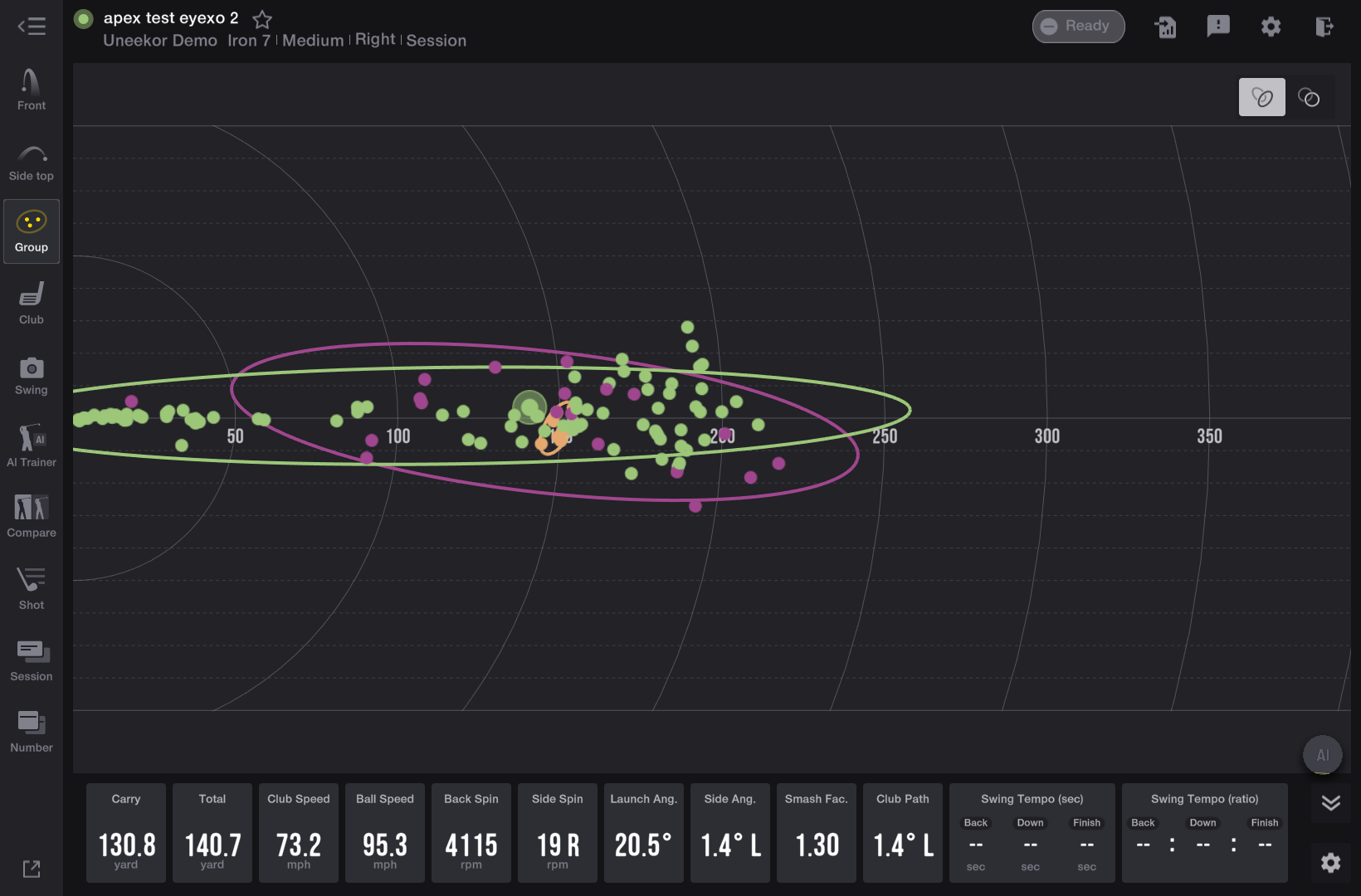Launch the AI Trainer
1361x896 pixels.
coord(32,446)
